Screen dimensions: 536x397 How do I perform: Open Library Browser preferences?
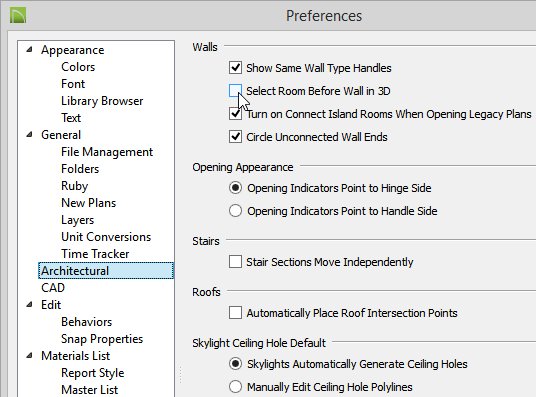(102, 101)
